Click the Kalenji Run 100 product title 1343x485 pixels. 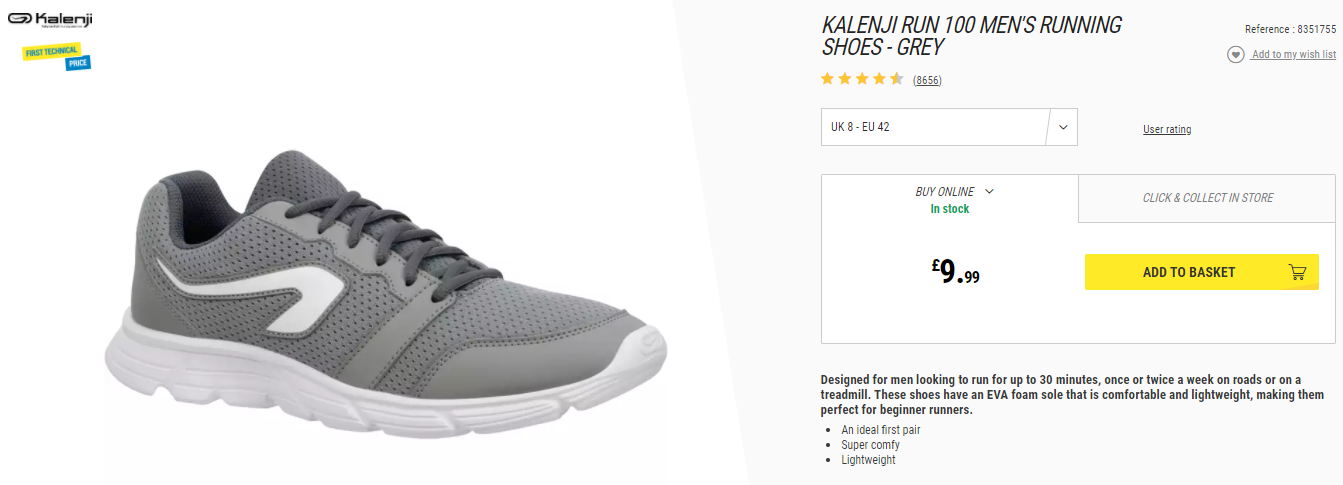972,36
